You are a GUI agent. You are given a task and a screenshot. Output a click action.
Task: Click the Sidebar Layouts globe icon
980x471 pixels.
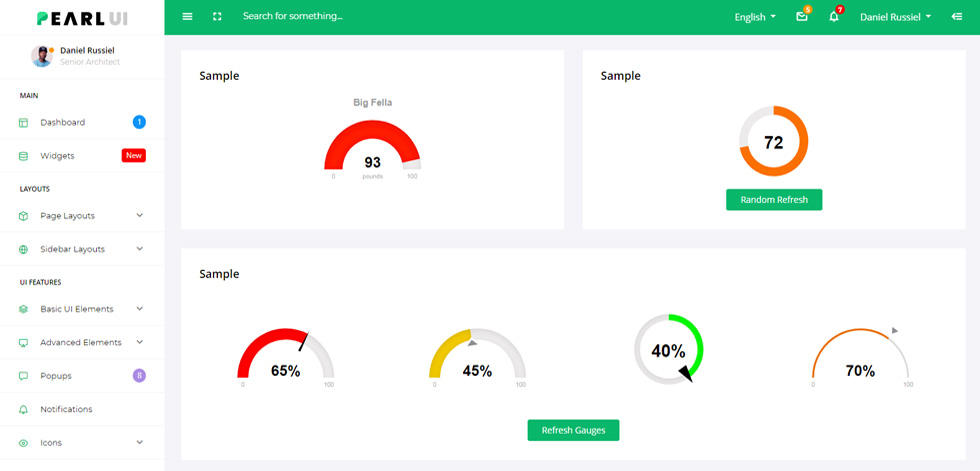tap(24, 249)
